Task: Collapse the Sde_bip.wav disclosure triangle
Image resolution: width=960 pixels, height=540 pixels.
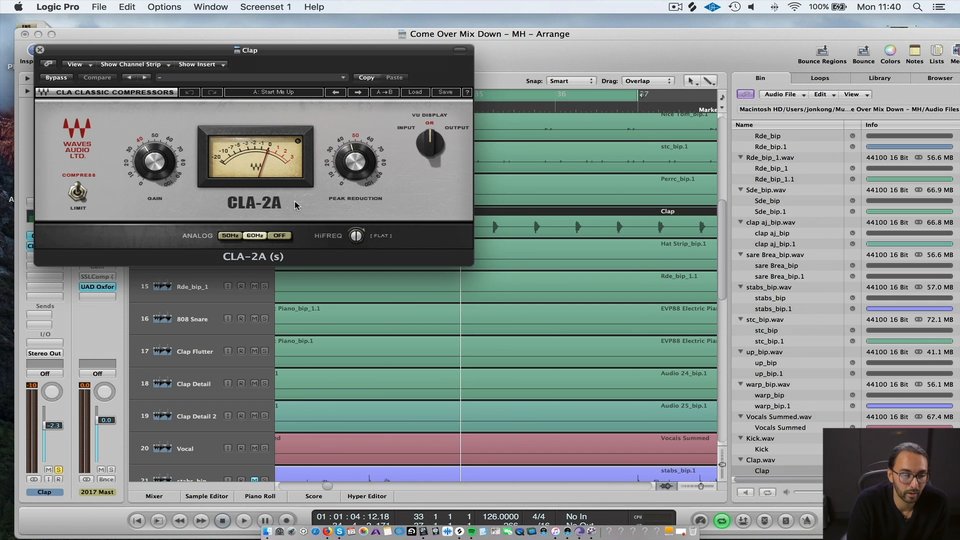Action: click(740, 190)
